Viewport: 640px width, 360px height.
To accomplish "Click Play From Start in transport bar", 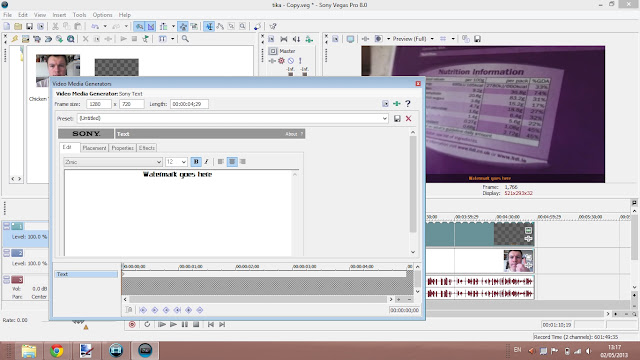I will [x=162, y=324].
